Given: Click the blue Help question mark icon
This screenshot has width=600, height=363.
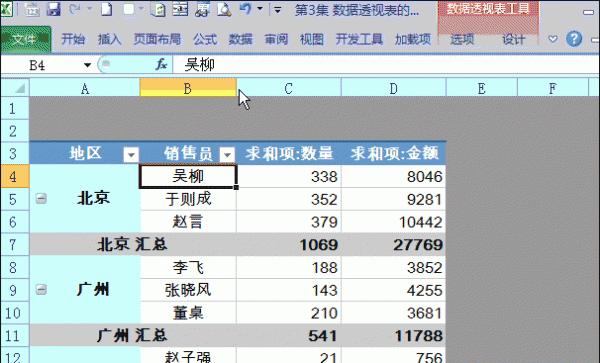Looking at the screenshot, I should [x=574, y=39].
